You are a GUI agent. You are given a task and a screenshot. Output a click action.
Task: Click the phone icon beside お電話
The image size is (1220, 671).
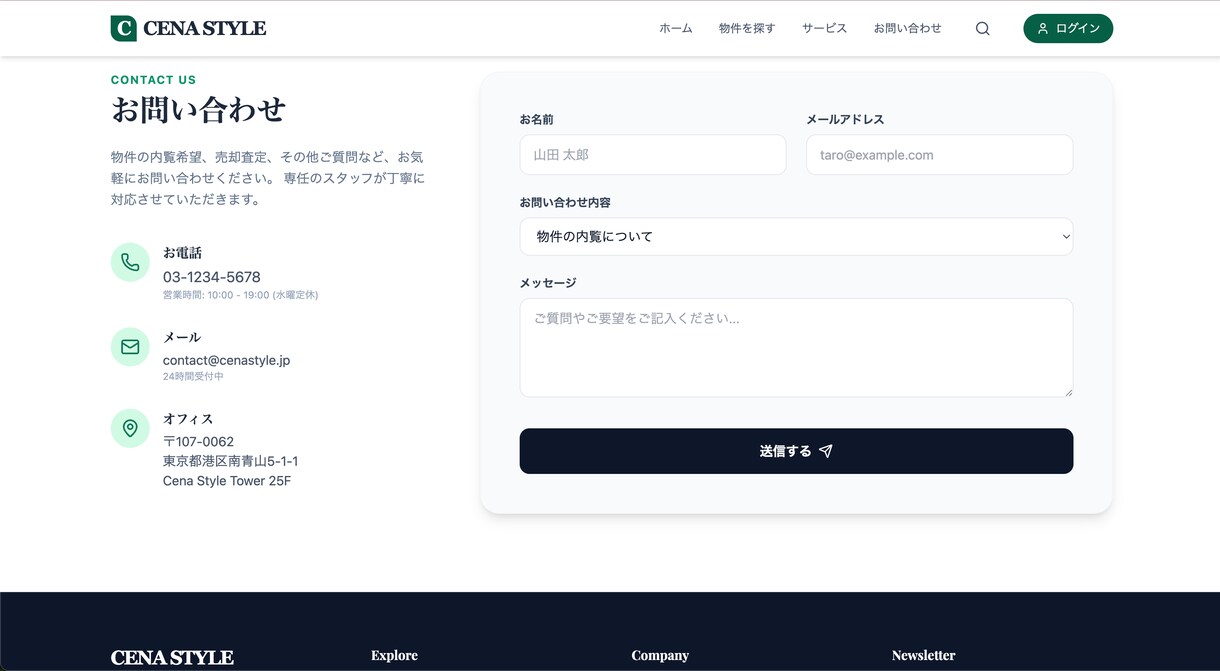point(130,262)
